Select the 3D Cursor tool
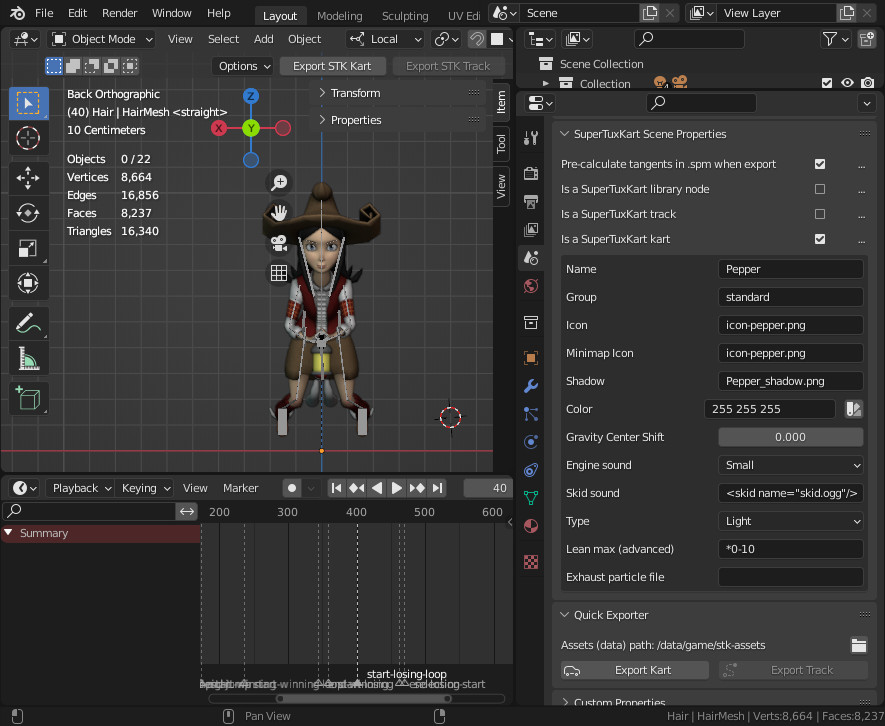 [x=28, y=138]
